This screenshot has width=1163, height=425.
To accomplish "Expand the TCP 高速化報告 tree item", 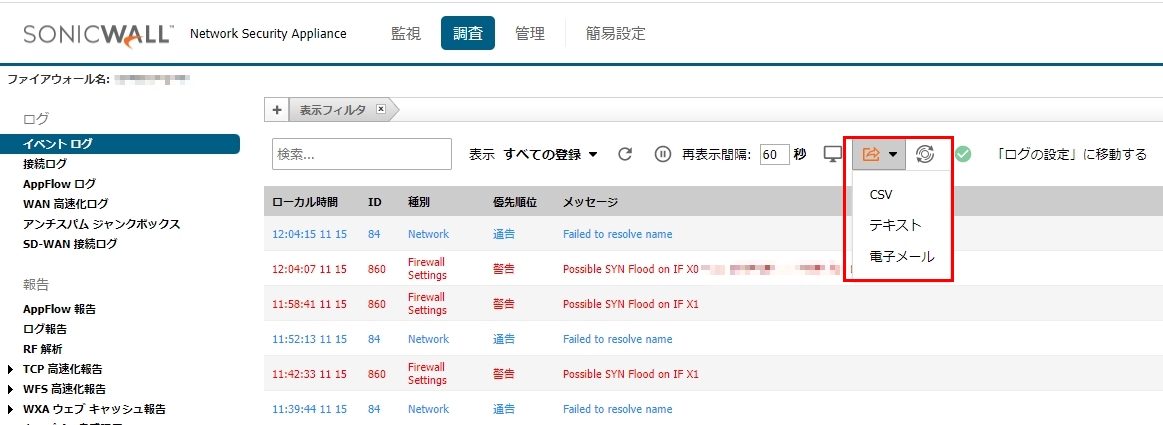I will (11, 369).
